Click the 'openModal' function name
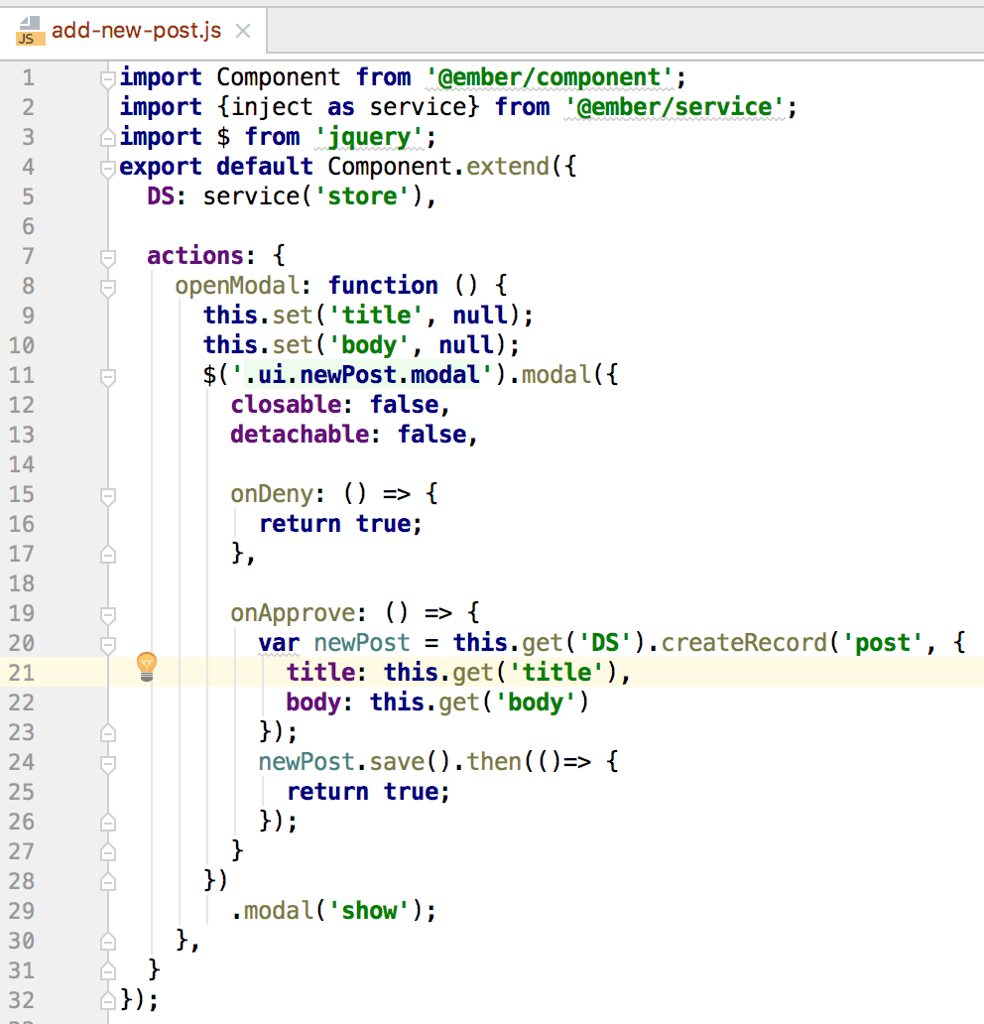This screenshot has width=984, height=1024. [236, 286]
